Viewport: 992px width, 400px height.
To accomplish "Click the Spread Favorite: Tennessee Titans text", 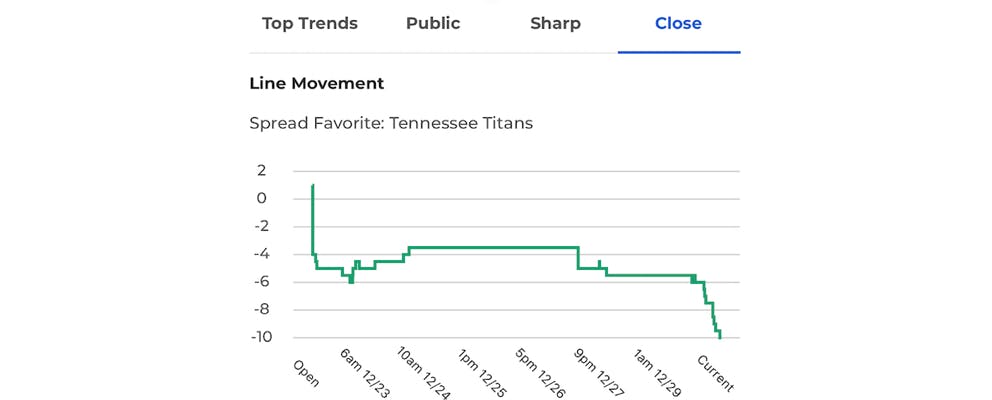I will coord(391,124).
